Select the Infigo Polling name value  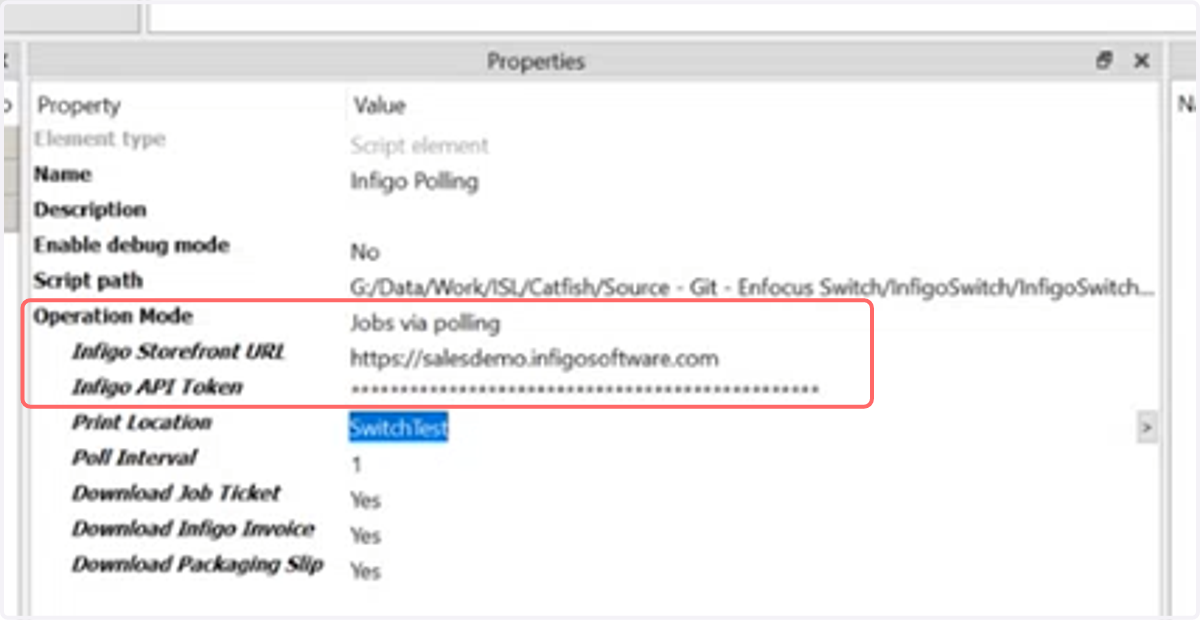click(x=414, y=182)
